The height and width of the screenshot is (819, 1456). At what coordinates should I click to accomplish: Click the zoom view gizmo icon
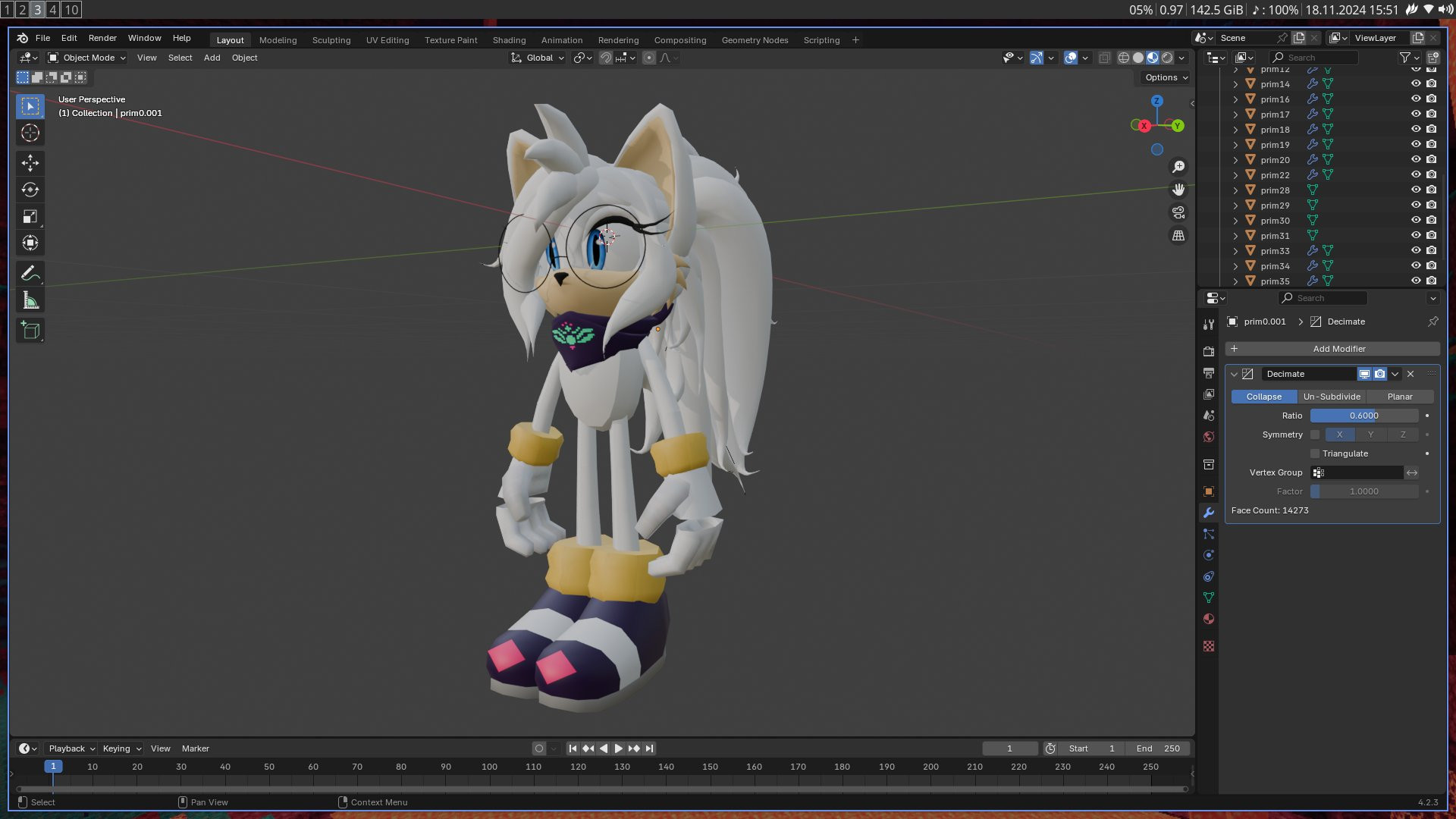1178,167
